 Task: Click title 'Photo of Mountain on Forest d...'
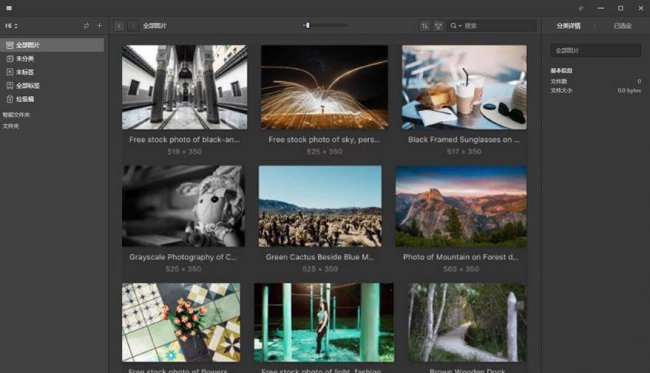pyautogui.click(x=461, y=257)
